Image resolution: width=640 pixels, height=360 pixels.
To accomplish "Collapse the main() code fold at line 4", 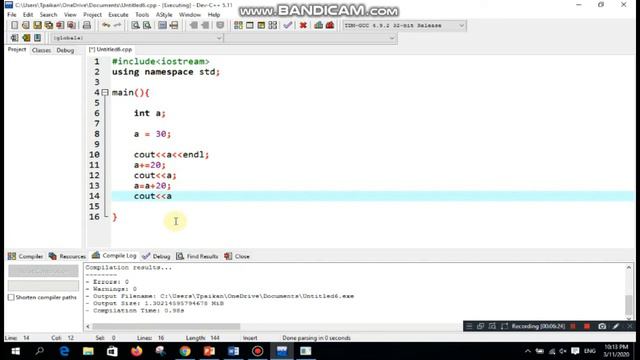I will click(x=105, y=93).
